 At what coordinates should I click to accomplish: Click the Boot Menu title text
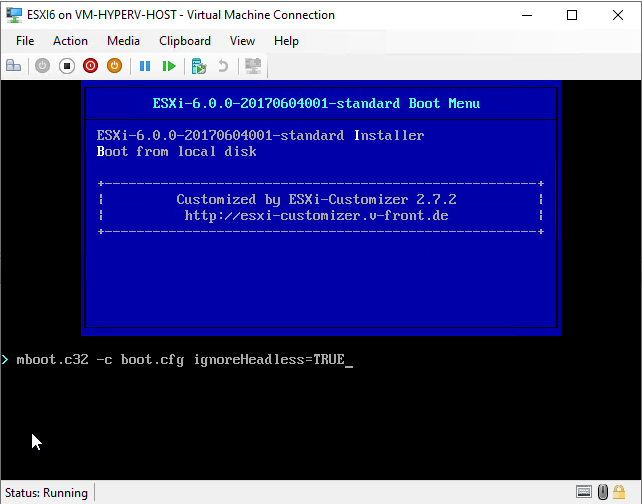316,103
